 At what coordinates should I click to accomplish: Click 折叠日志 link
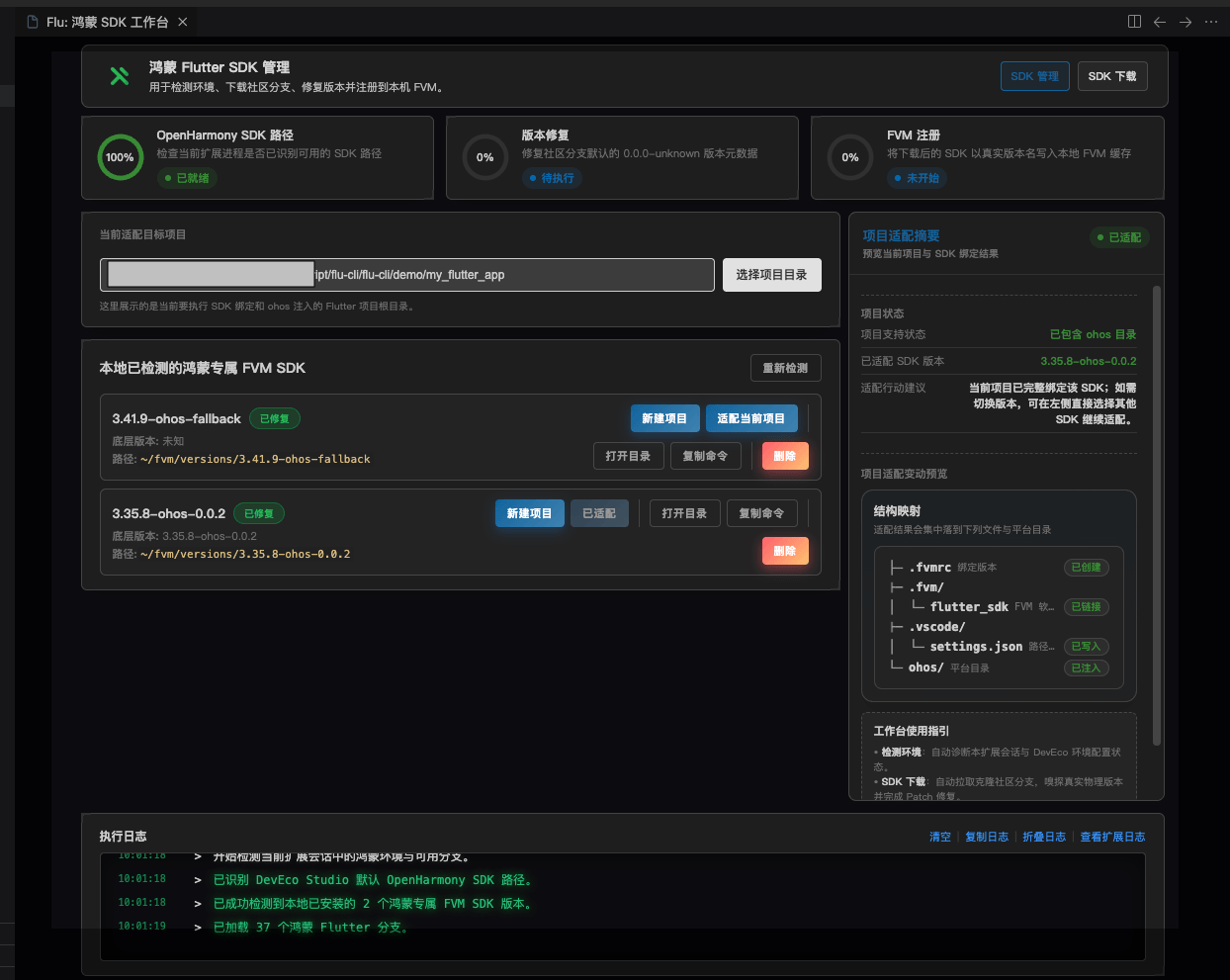1044,837
